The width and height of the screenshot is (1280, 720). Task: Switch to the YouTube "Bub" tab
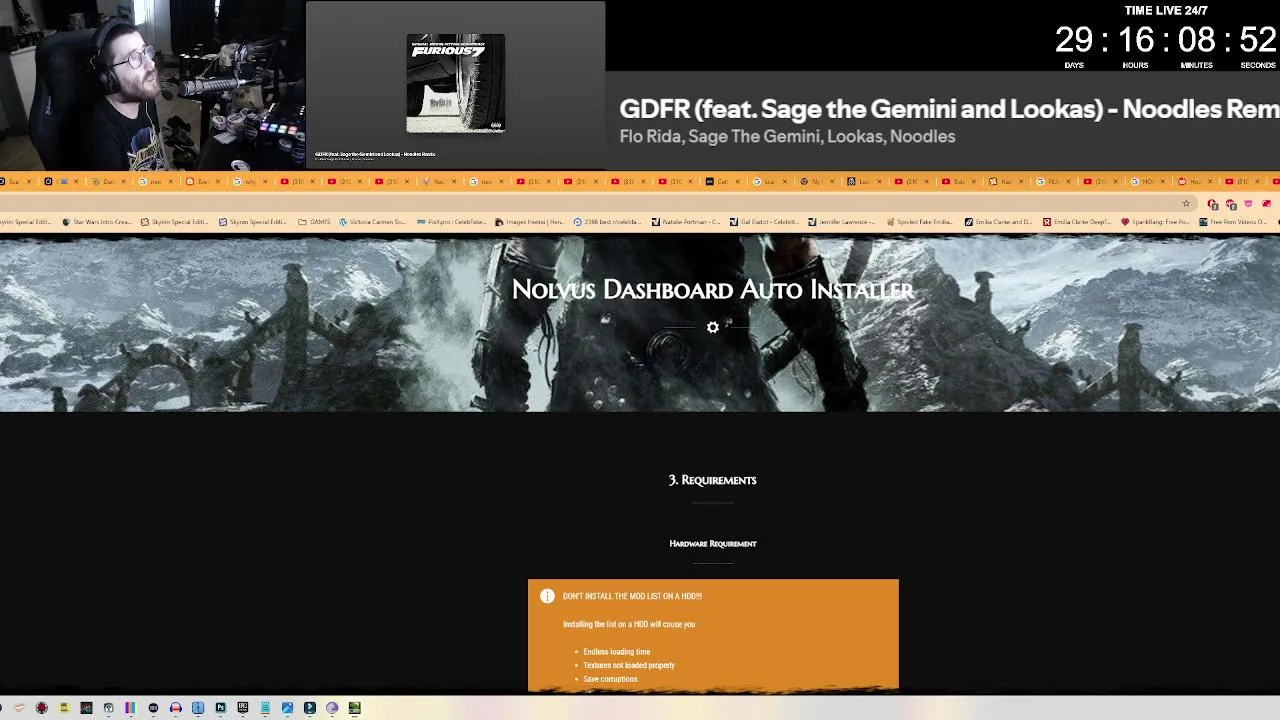(958, 182)
